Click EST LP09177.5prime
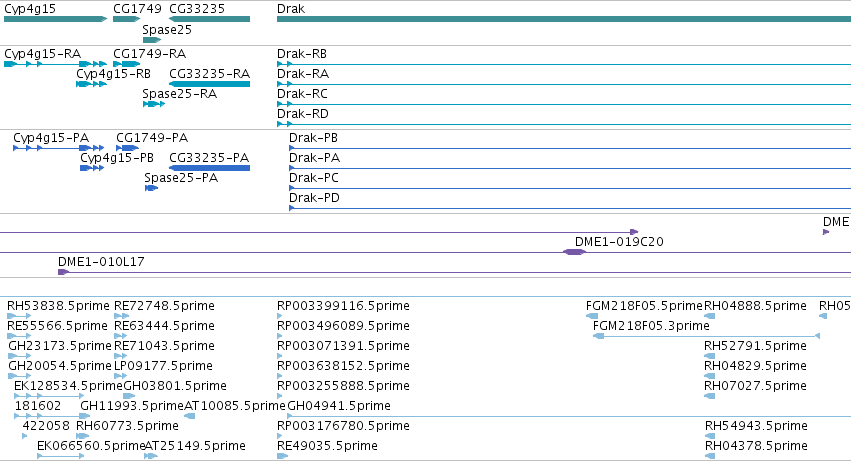Viewport: 851px width, 461px height. coord(163,367)
